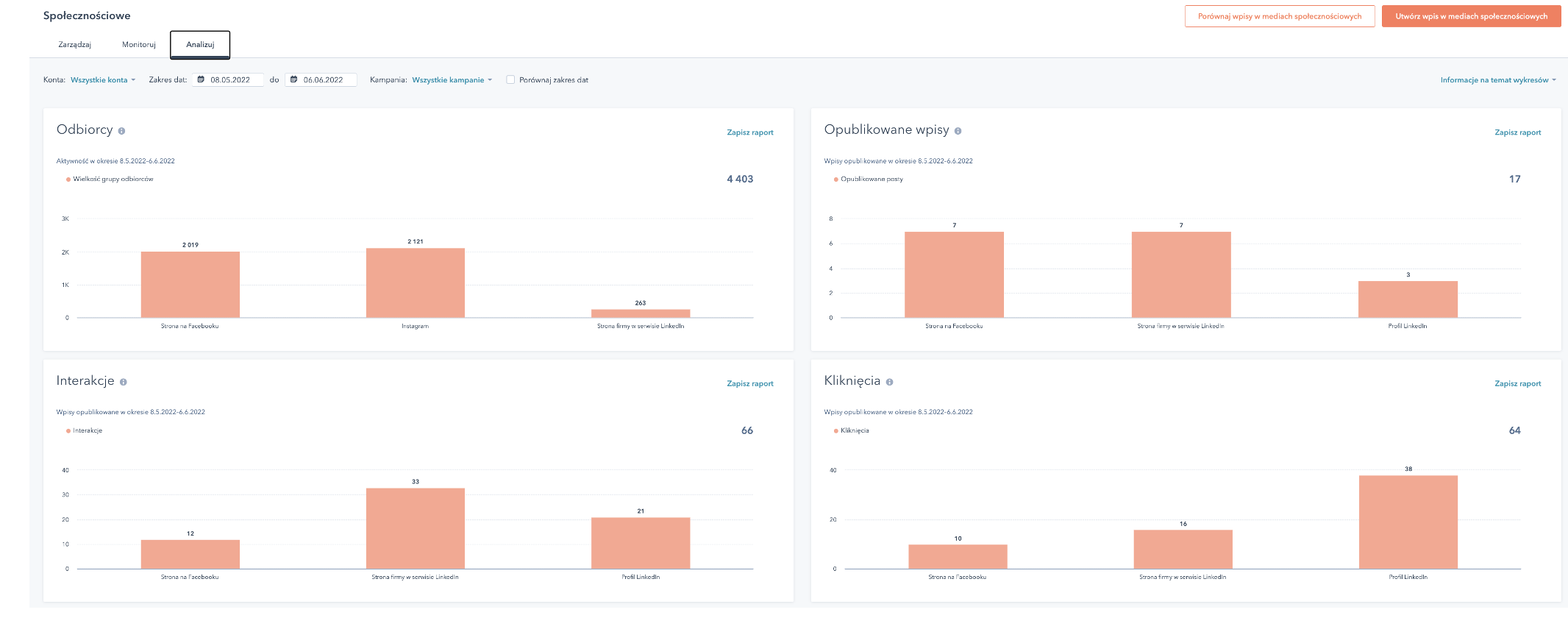Click Facebook bar labeled 12 in Interakcje
Image resolution: width=1568 pixels, height=618 pixels.
point(190,554)
